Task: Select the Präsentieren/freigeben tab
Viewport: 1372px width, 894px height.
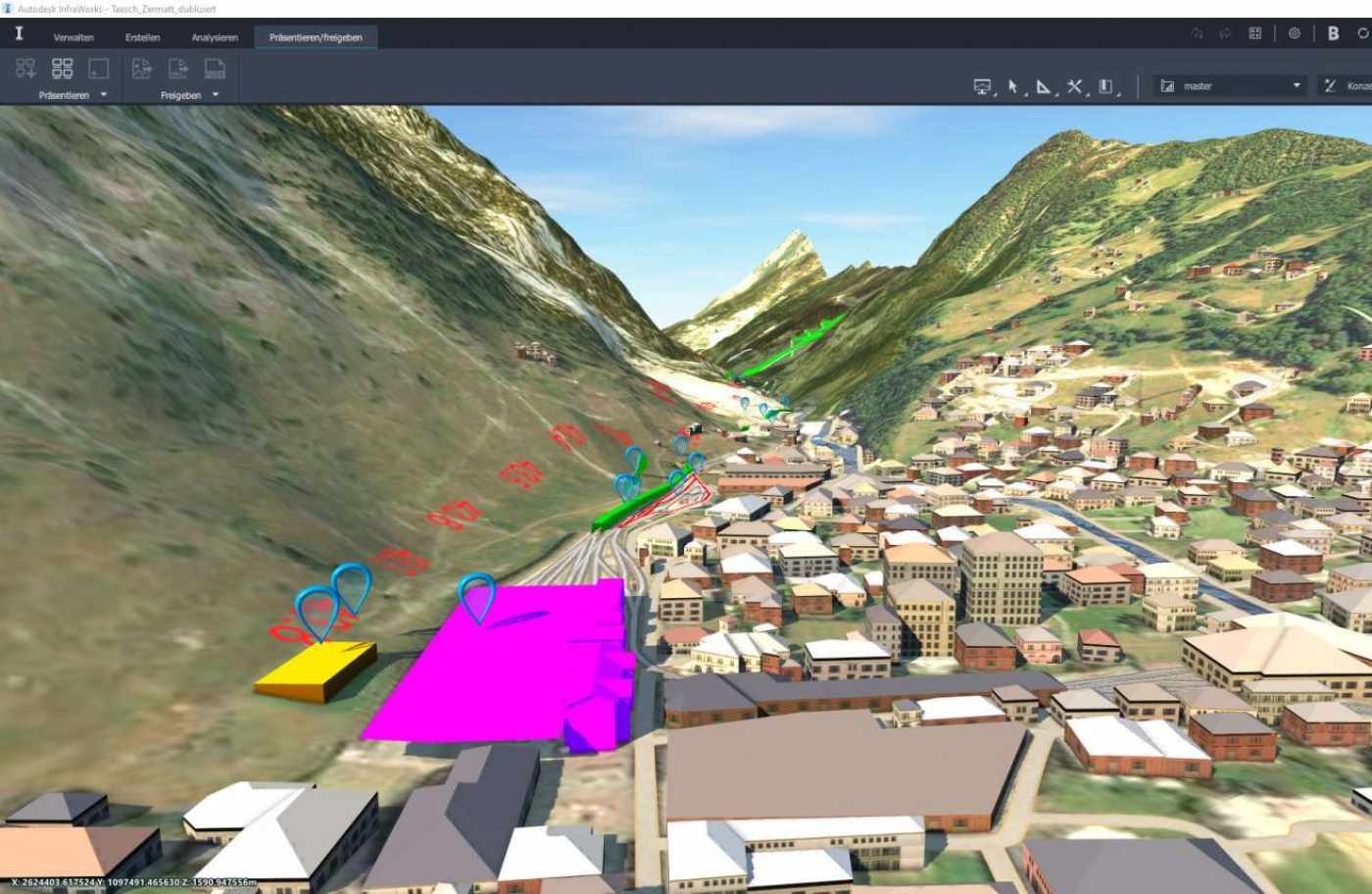Action: [x=316, y=37]
